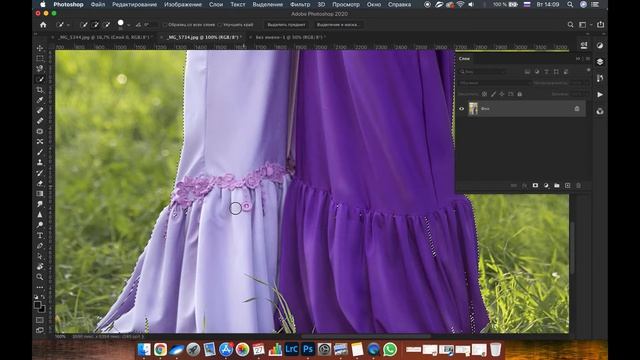Select the History Brush tool
Screen dimensions: 640x360
[40, 173]
